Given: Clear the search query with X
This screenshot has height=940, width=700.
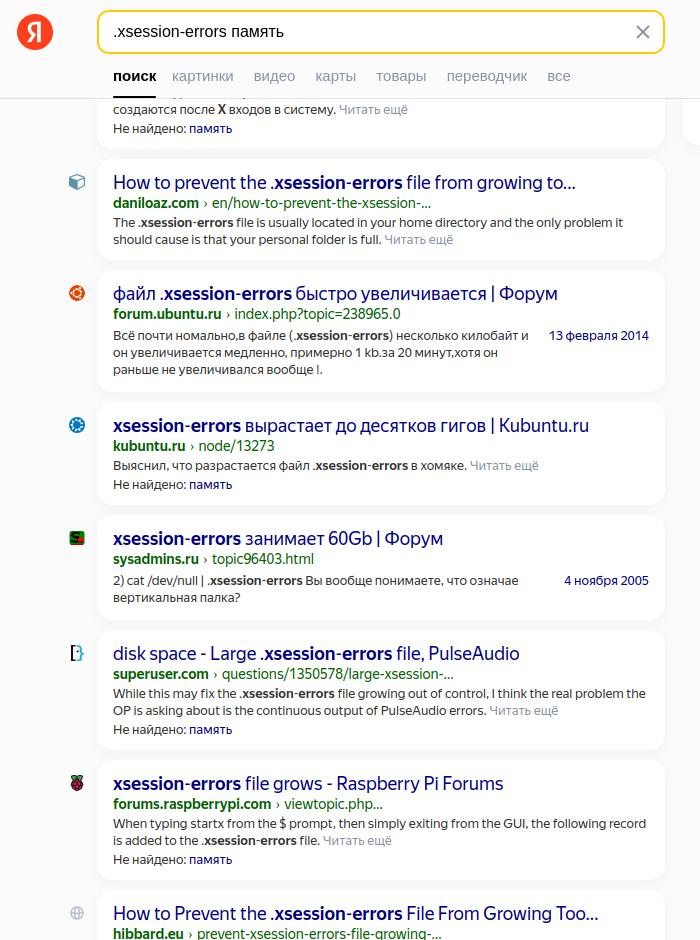Looking at the screenshot, I should point(643,32).
